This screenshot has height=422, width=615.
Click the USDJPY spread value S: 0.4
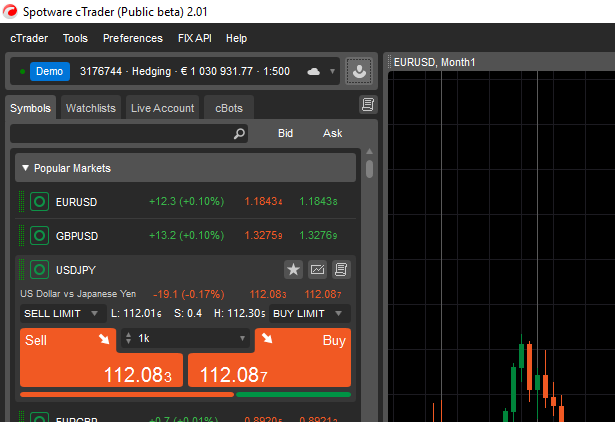pyautogui.click(x=188, y=313)
